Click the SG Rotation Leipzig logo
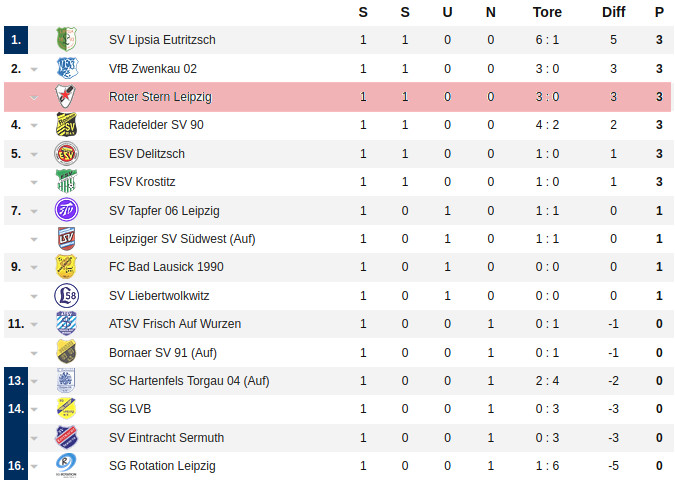 tap(66, 466)
